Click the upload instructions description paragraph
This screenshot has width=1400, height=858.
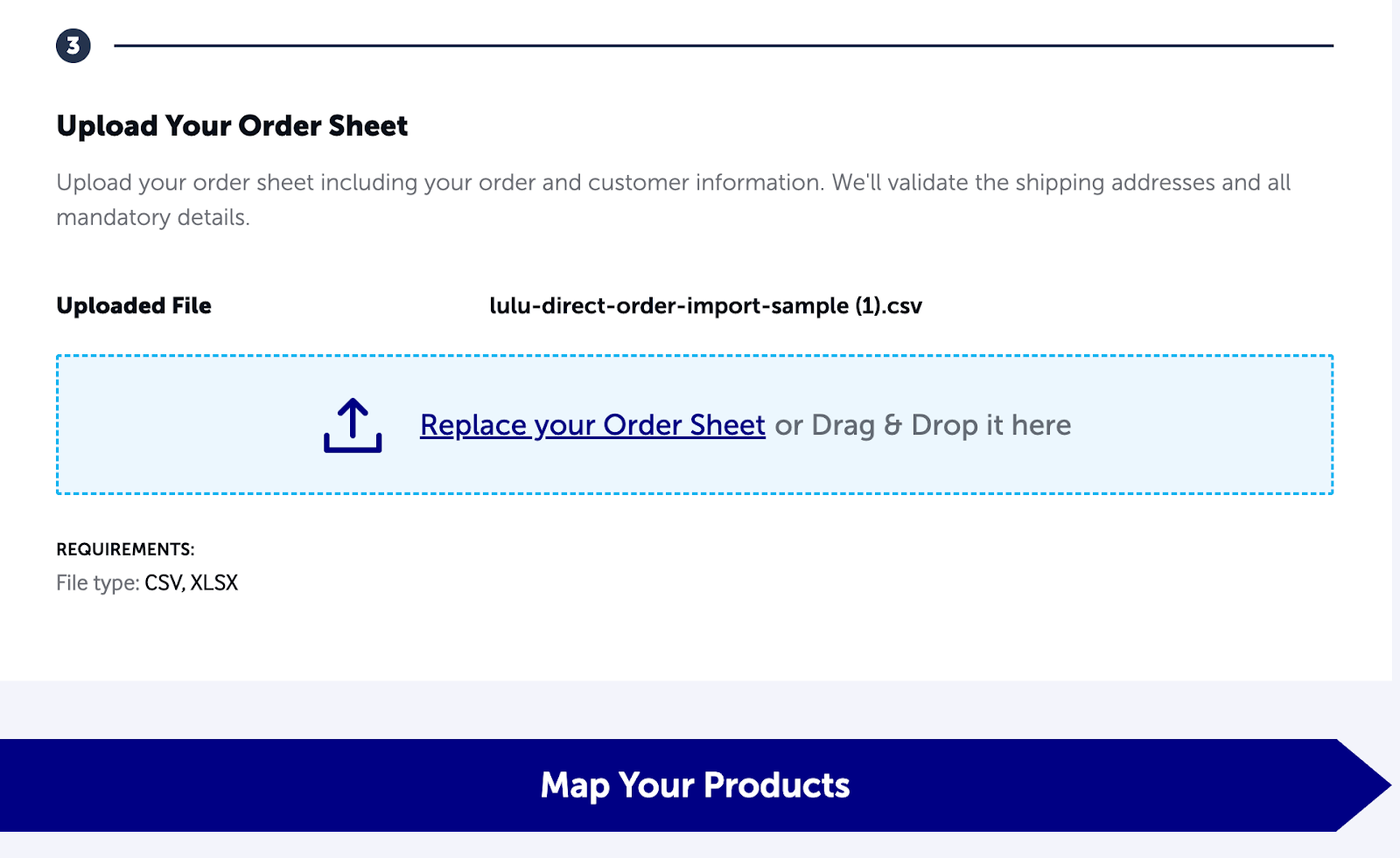click(x=674, y=199)
